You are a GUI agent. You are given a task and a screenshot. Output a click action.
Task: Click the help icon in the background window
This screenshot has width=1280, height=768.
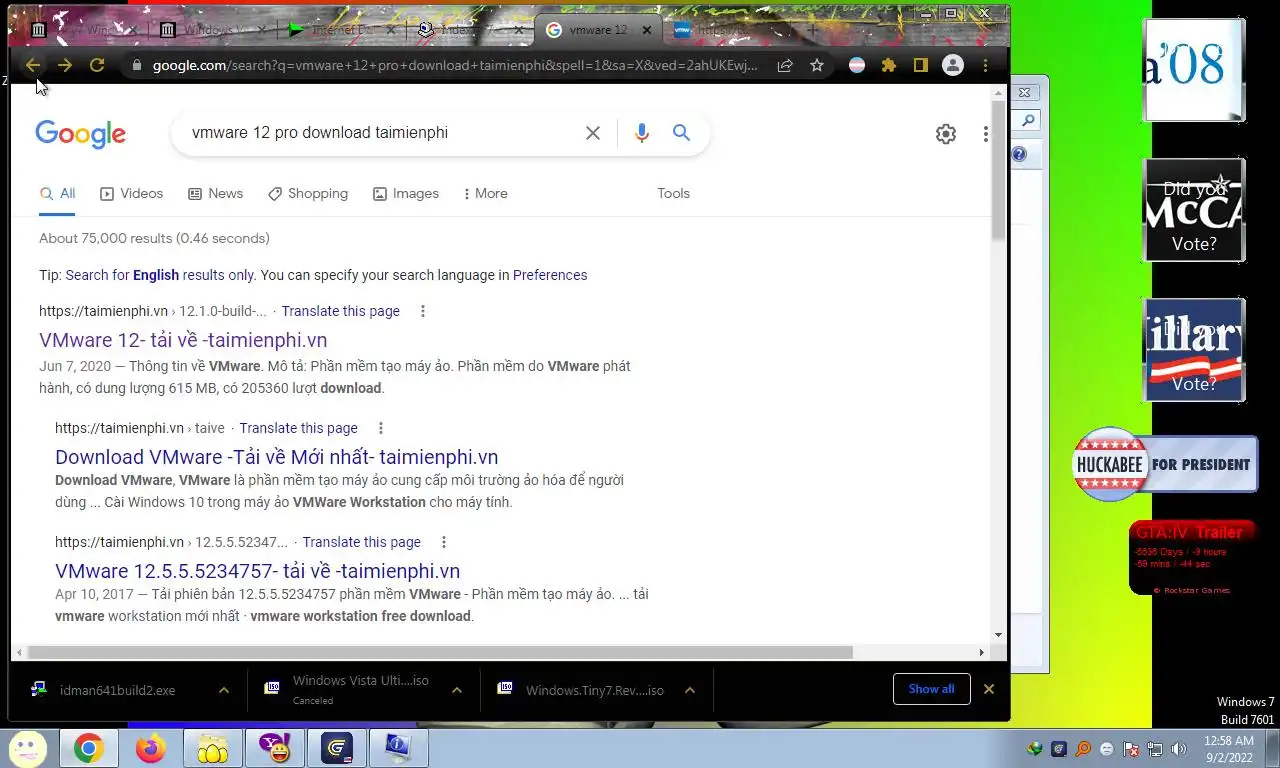1019,154
